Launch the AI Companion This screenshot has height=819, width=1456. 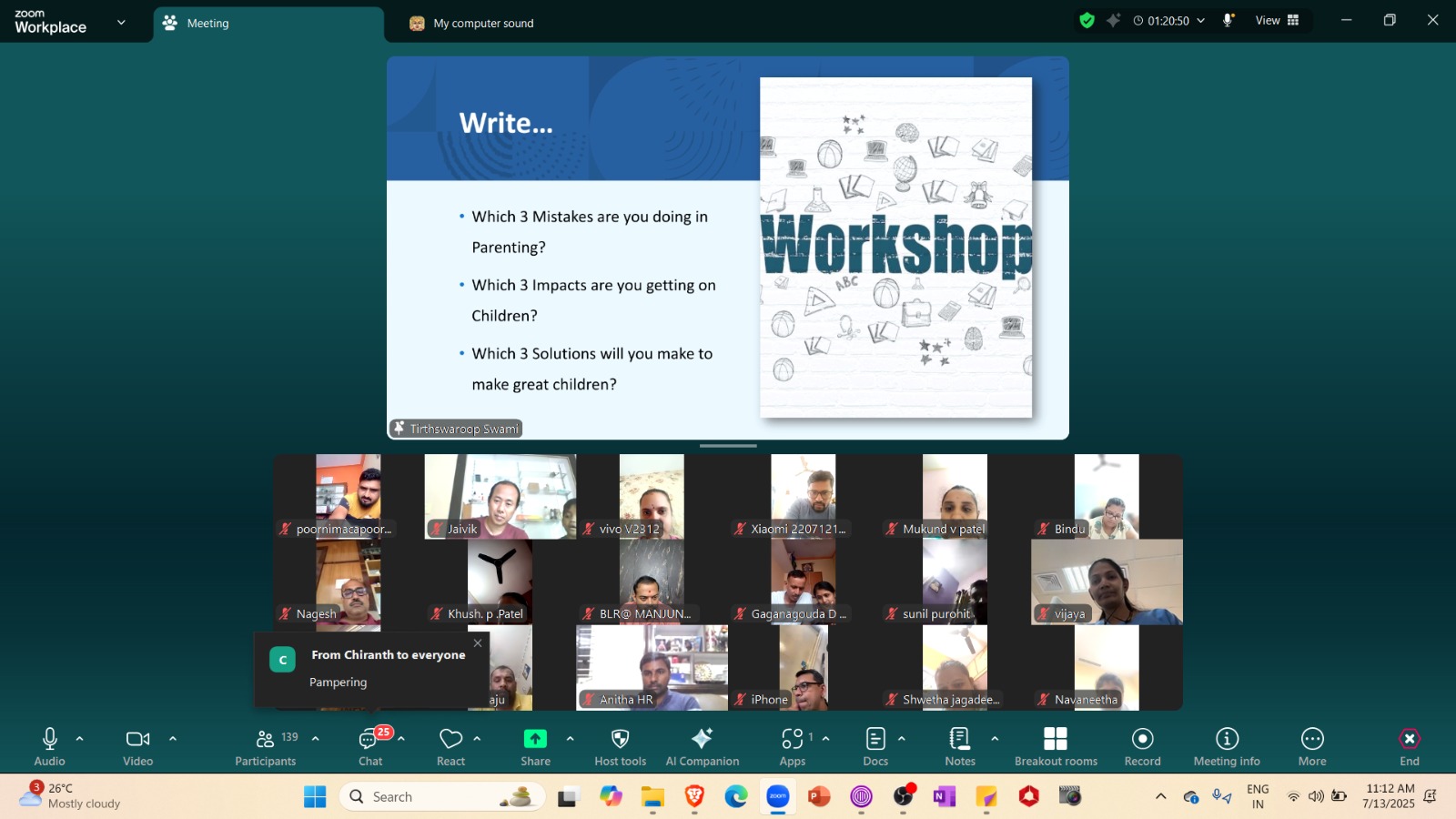point(702,740)
